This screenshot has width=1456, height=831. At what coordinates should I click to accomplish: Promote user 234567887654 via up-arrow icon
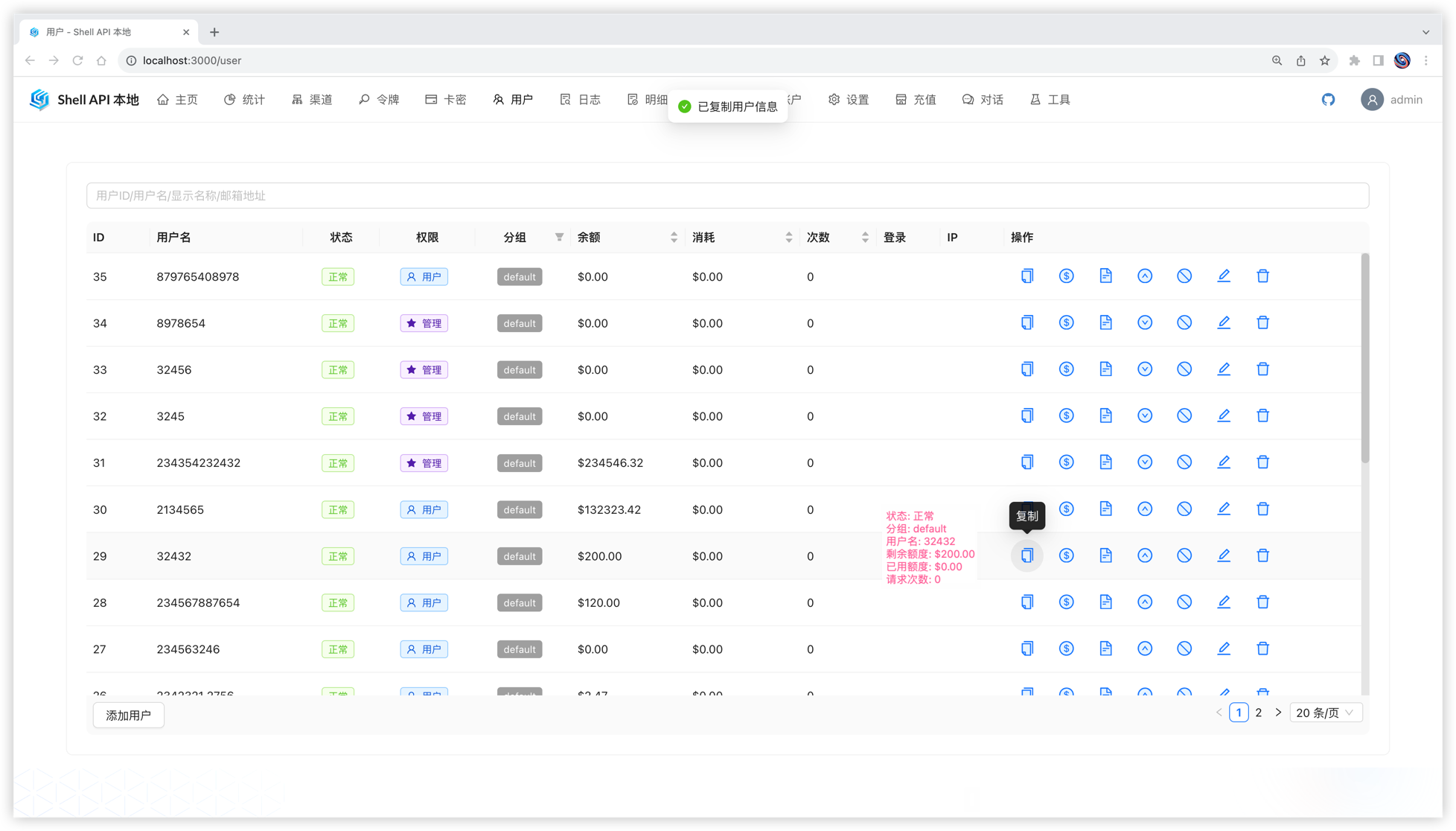[1145, 602]
